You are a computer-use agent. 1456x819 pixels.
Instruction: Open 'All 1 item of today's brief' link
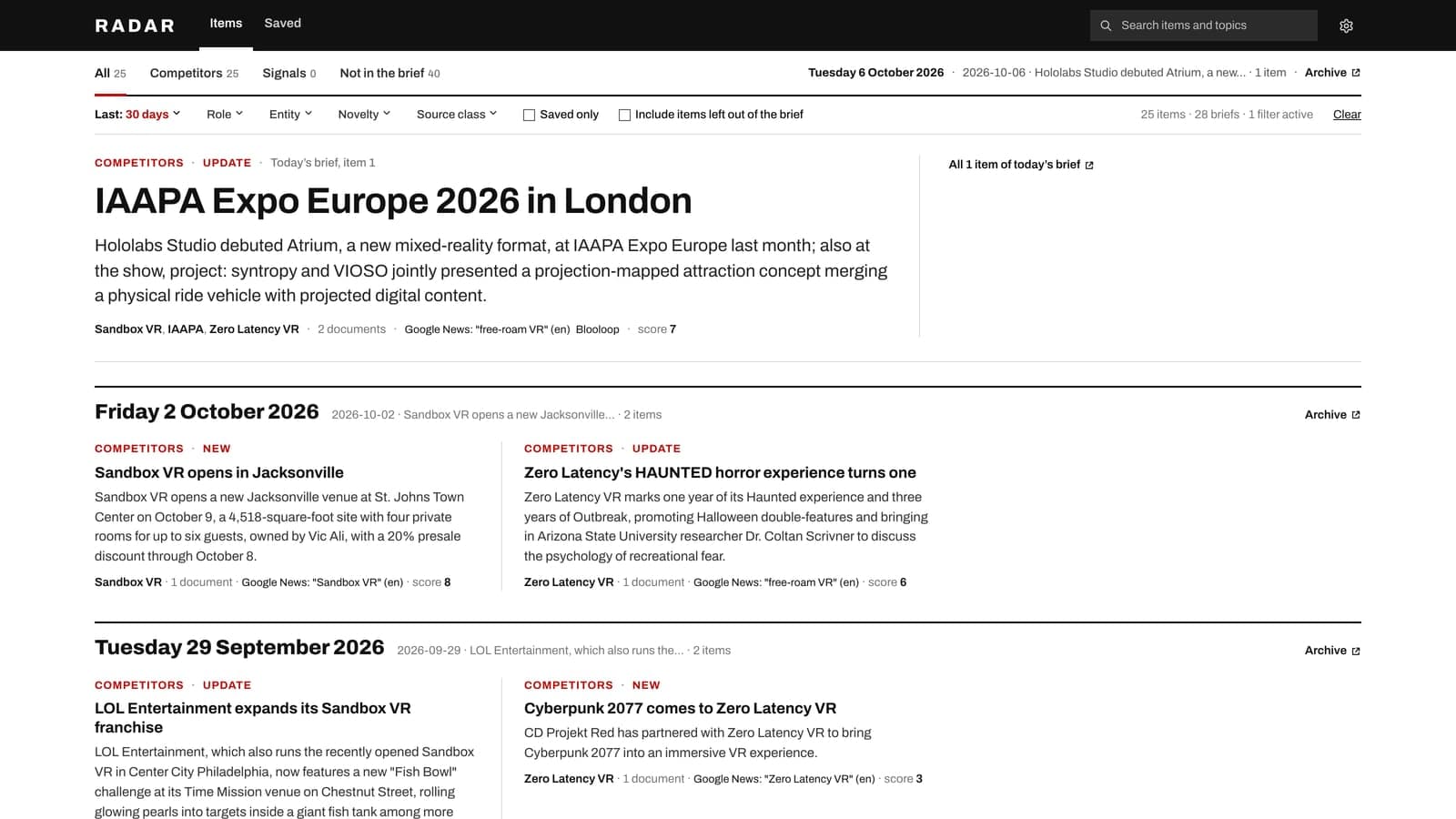pos(1021,165)
